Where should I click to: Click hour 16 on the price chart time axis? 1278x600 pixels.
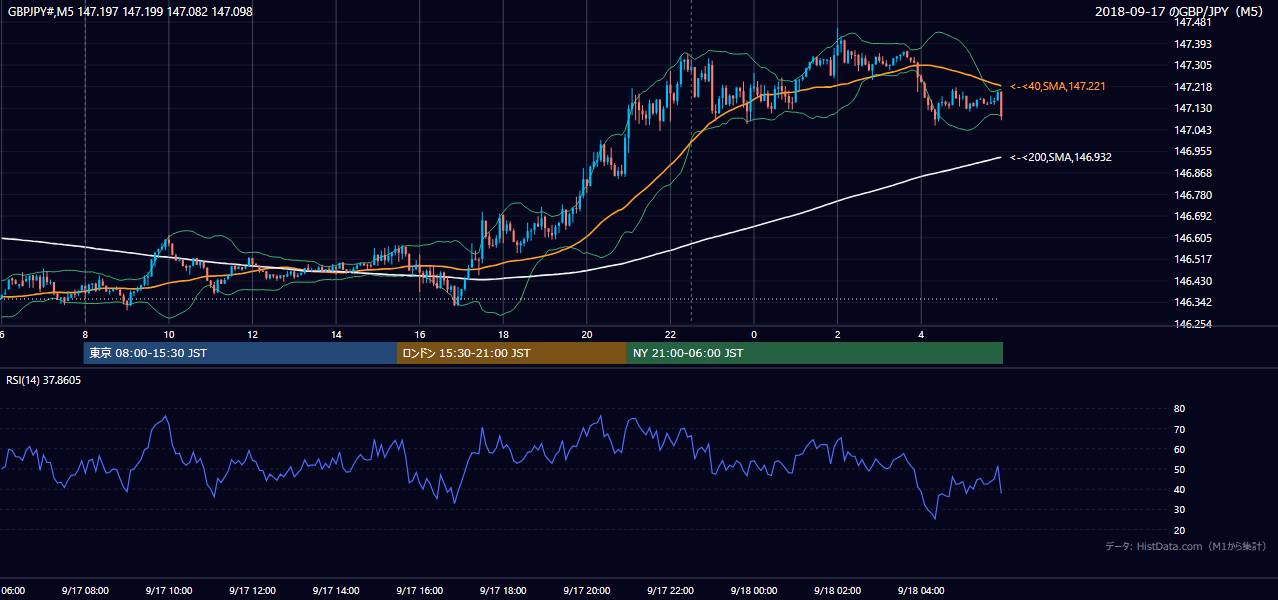tap(420, 334)
